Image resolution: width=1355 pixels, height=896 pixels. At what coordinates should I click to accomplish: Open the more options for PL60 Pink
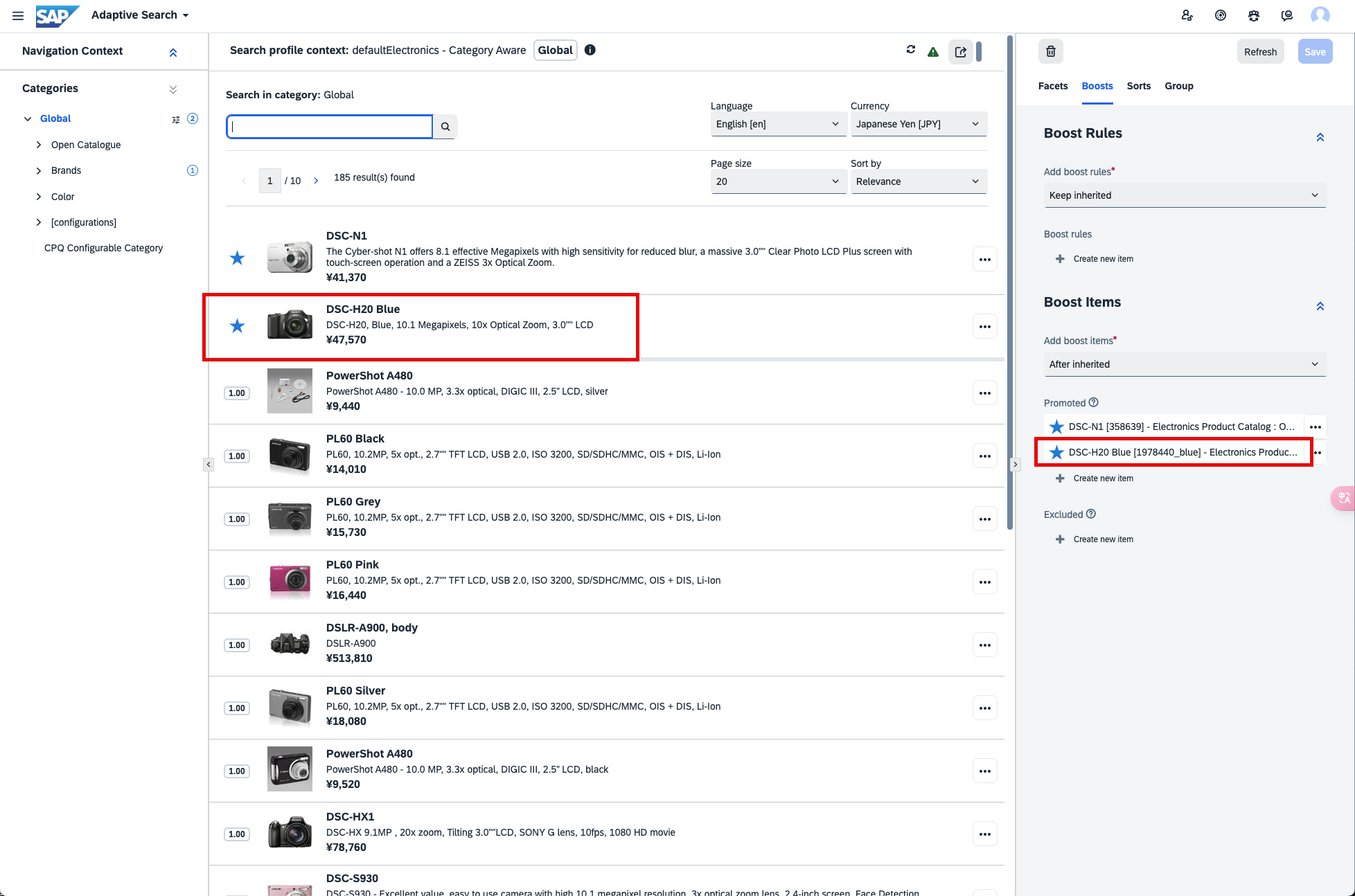tap(985, 582)
